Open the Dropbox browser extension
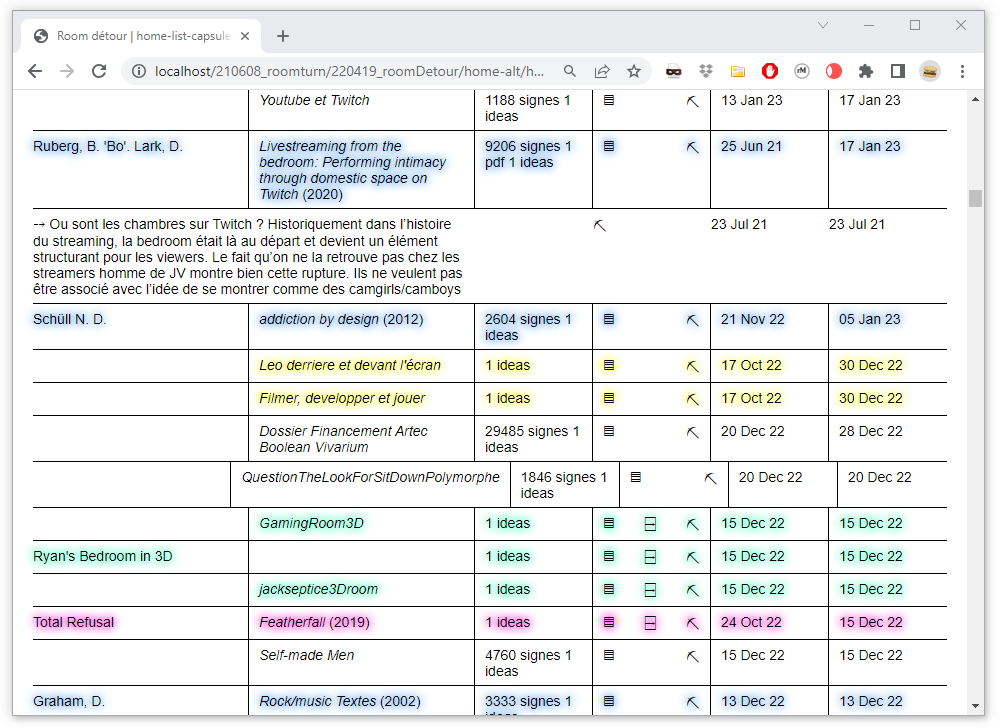1004x728 pixels. pos(706,71)
